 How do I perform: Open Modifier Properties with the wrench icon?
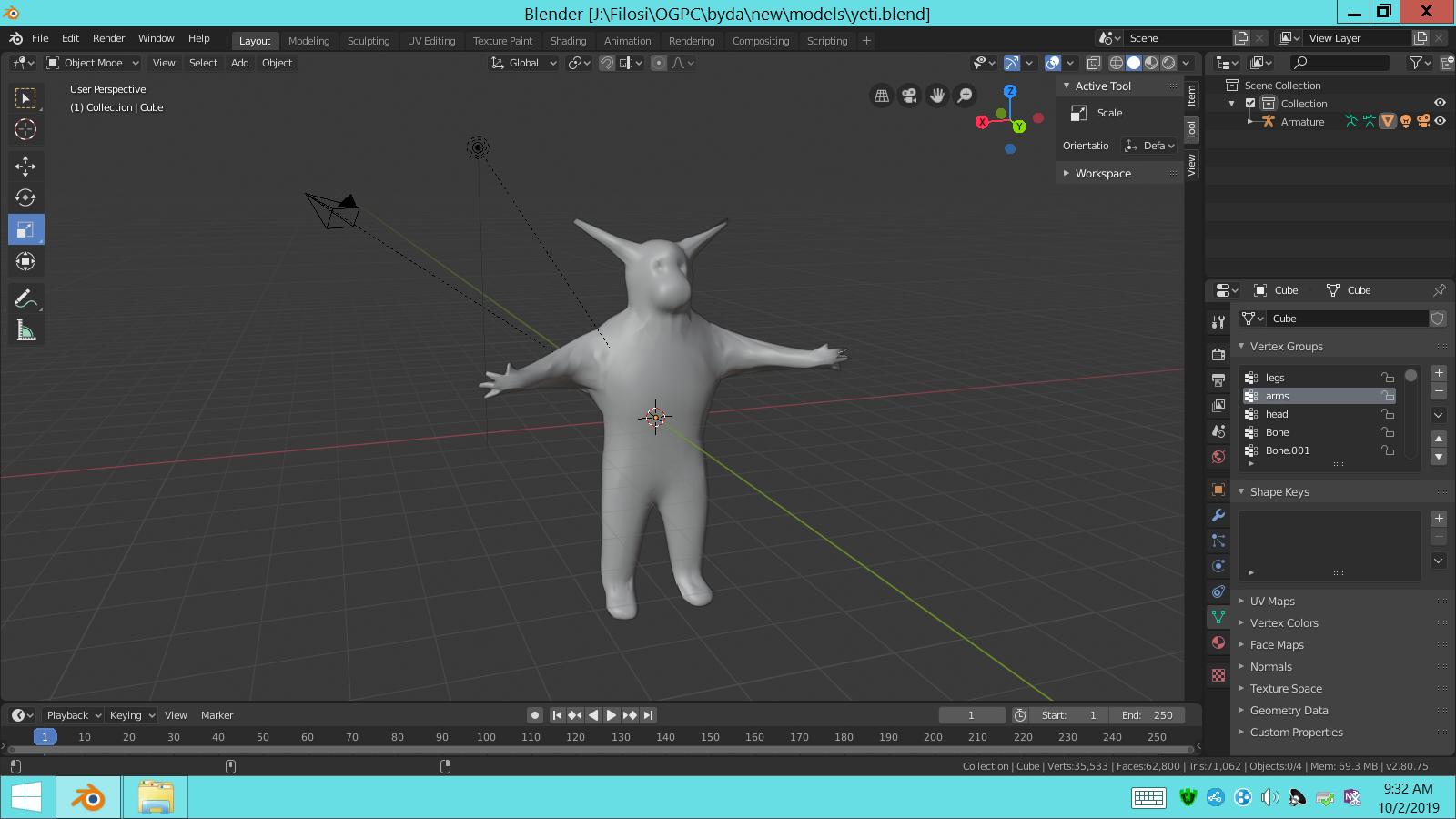point(1218,516)
